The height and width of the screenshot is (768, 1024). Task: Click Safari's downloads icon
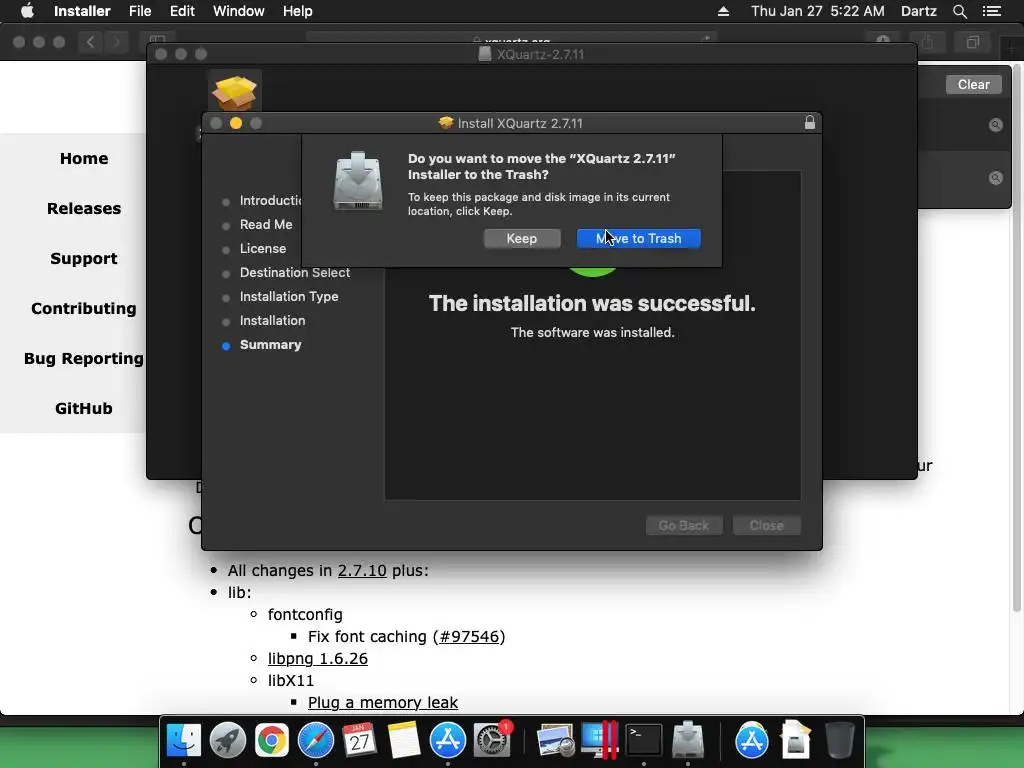883,40
